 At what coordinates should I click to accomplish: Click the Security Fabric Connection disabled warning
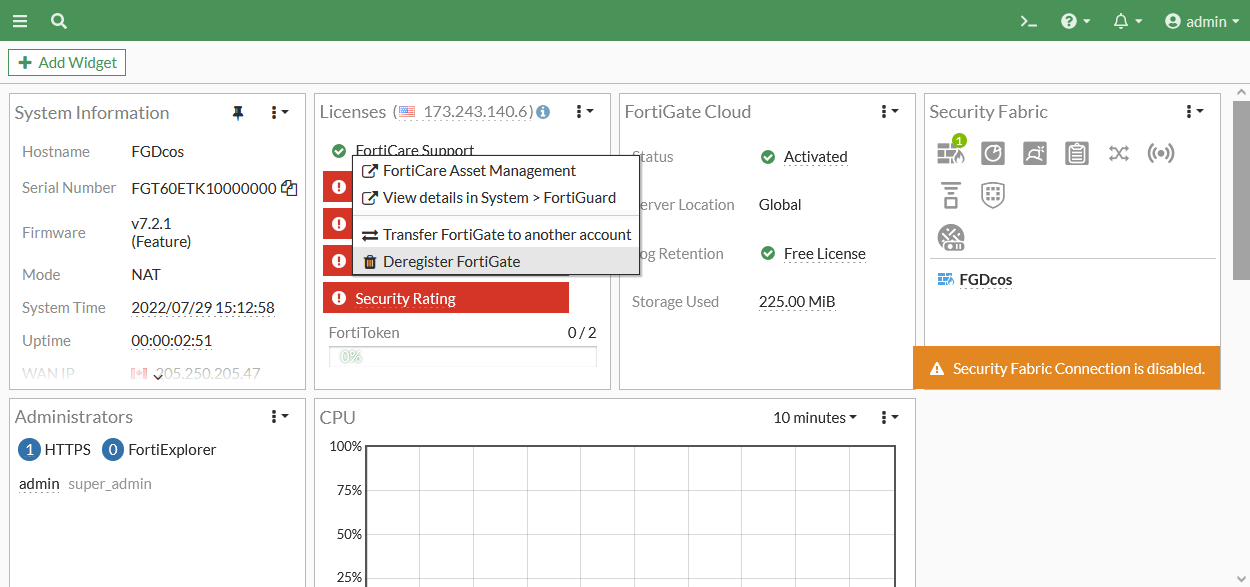pos(1067,368)
